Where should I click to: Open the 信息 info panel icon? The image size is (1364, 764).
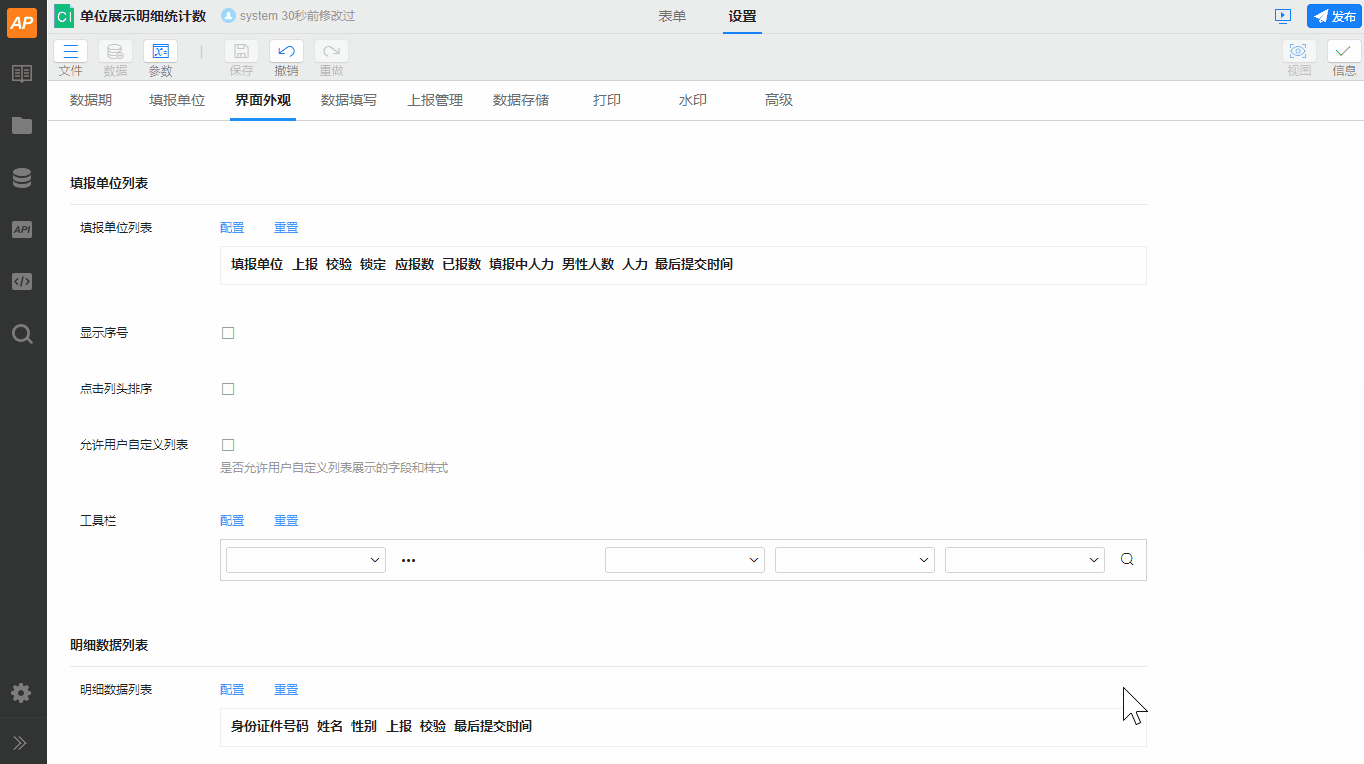point(1344,52)
